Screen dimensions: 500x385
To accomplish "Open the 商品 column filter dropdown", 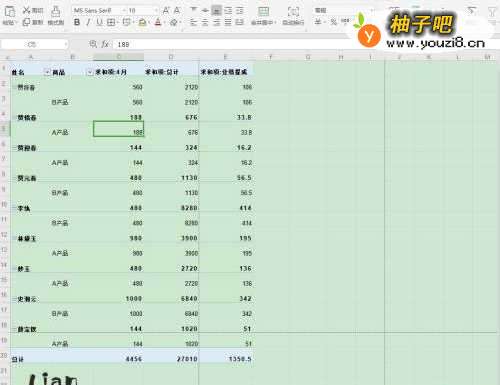I will [89, 72].
